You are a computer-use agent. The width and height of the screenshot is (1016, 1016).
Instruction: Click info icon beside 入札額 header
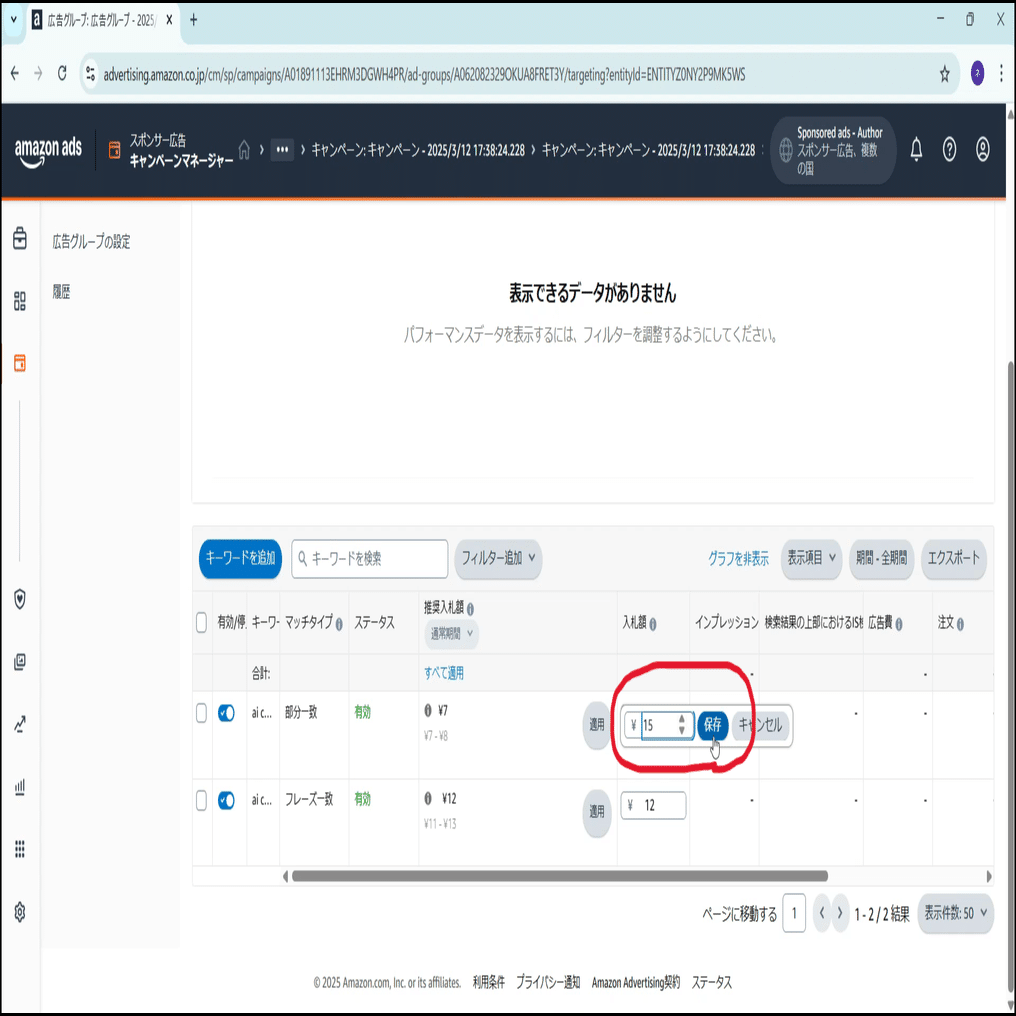pos(652,624)
